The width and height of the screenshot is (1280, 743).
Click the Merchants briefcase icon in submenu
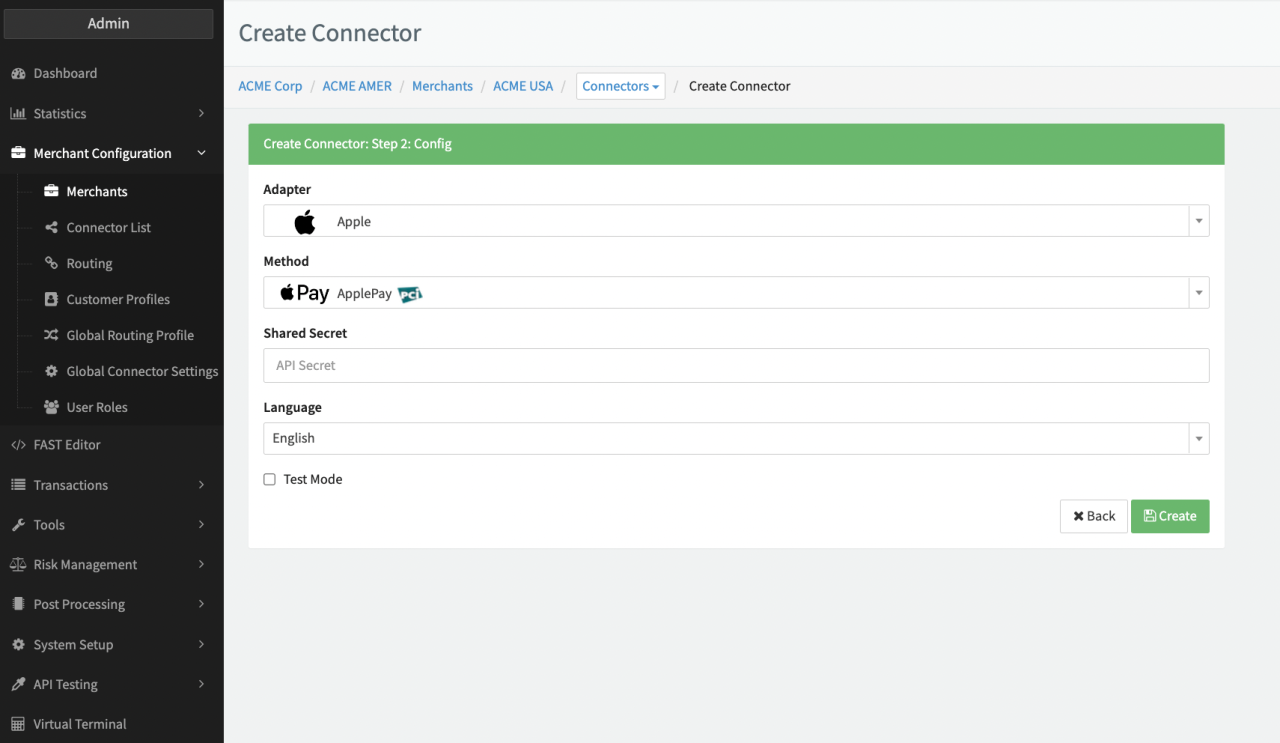point(51,191)
